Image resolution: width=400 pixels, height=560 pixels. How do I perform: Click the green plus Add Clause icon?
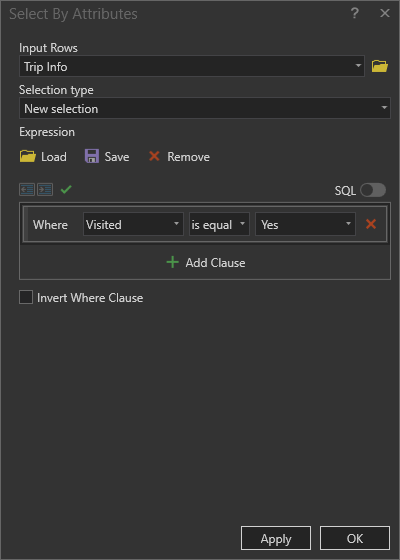pyautogui.click(x=172, y=262)
